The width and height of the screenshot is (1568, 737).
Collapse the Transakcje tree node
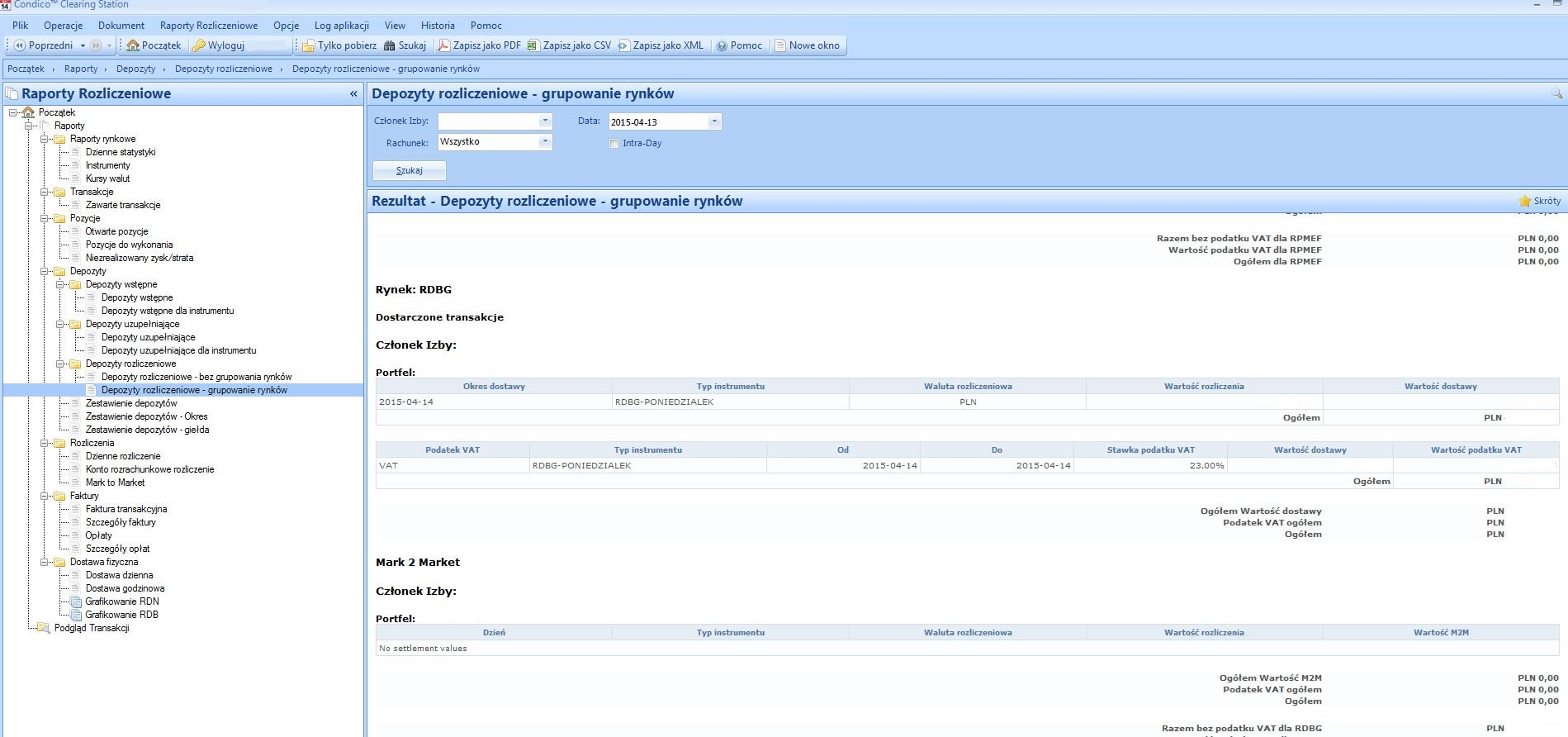point(45,192)
